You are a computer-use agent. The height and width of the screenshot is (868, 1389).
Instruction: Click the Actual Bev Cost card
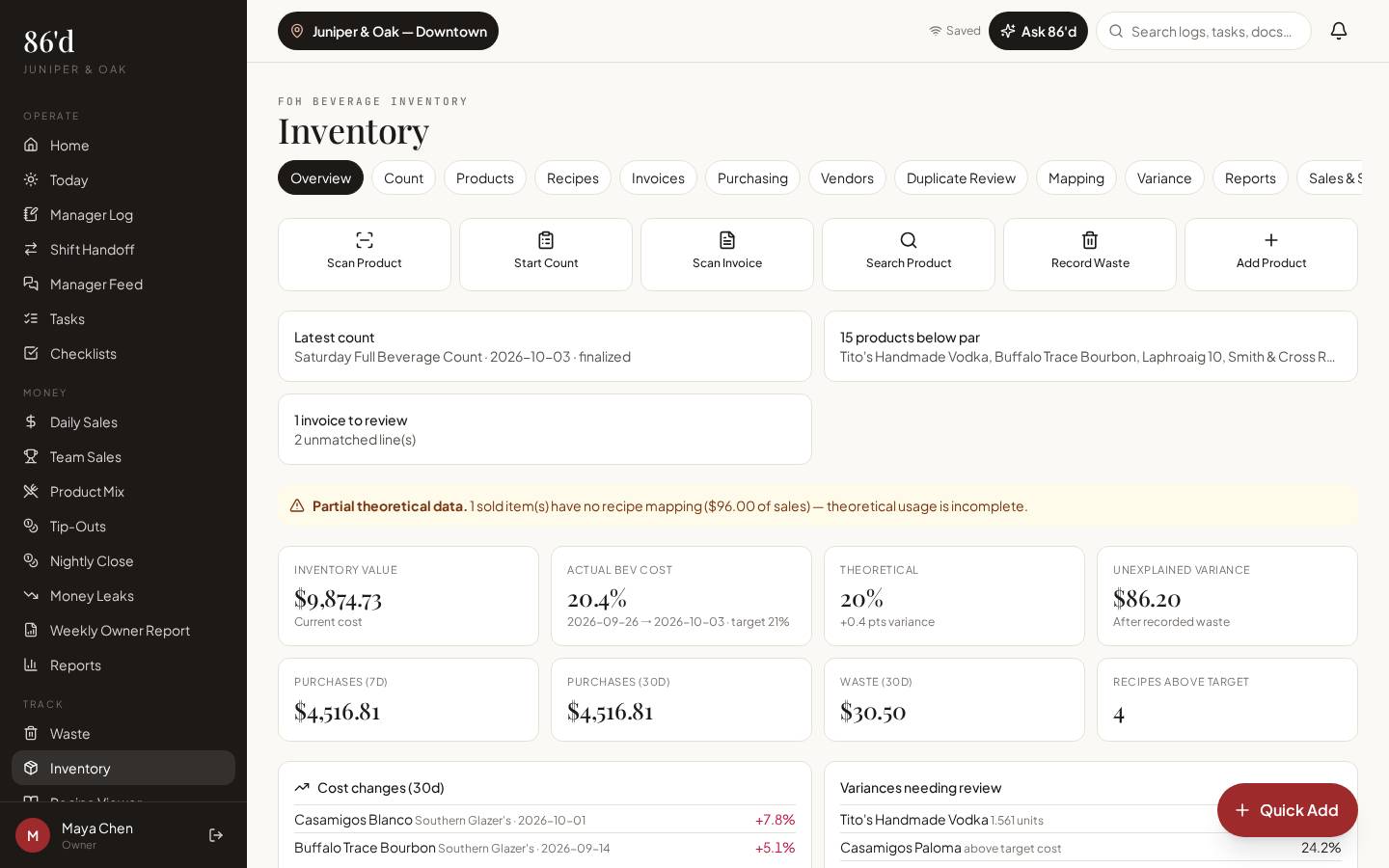[681, 596]
